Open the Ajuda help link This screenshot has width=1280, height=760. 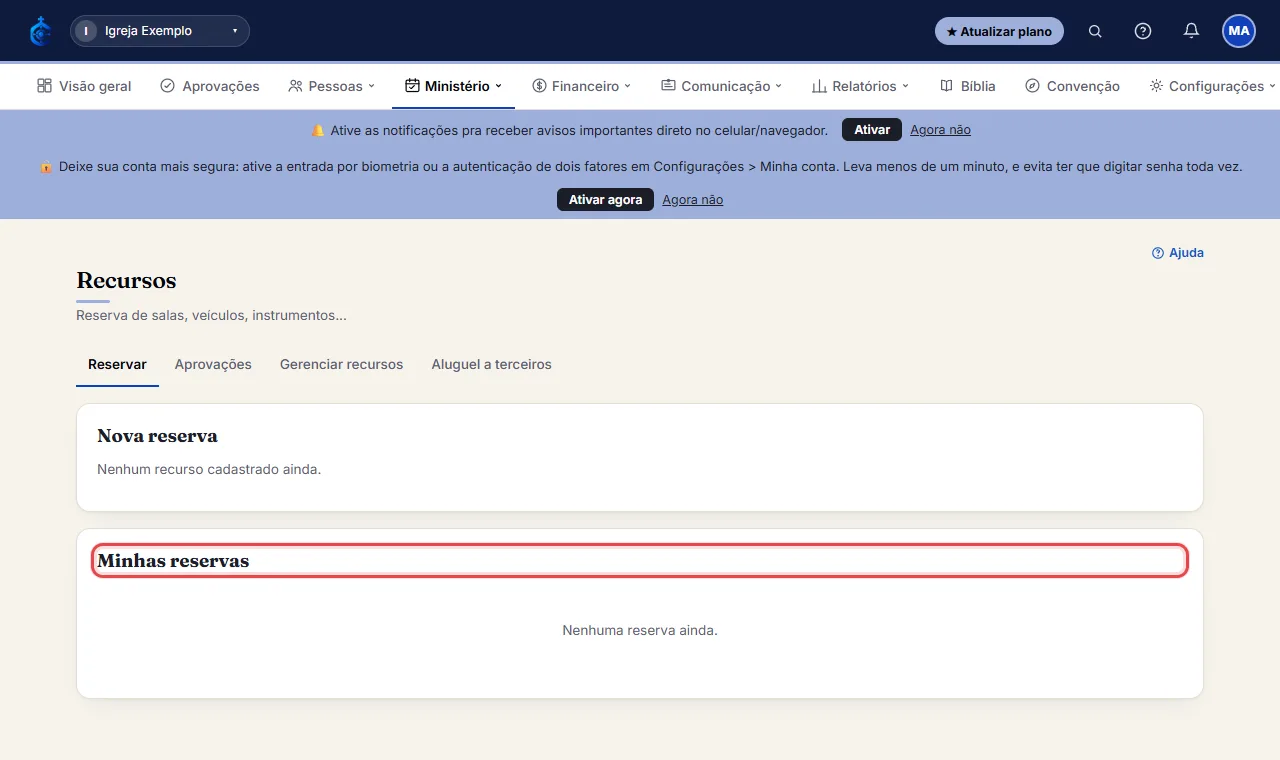(x=1178, y=253)
